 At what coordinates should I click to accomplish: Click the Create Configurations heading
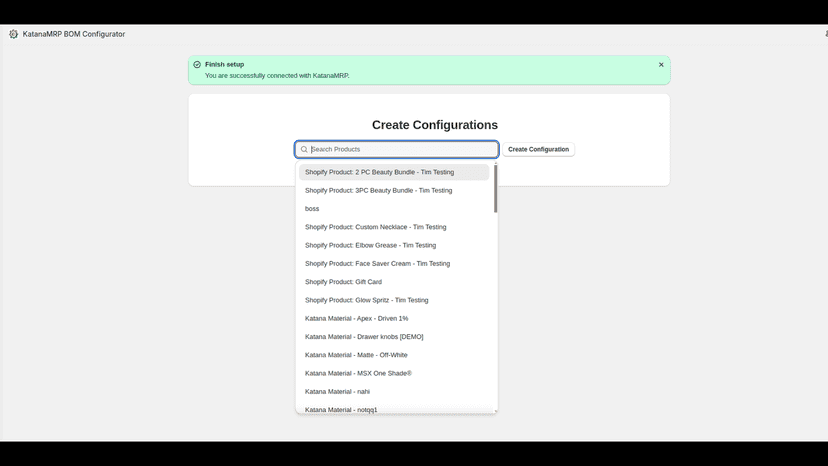435,125
